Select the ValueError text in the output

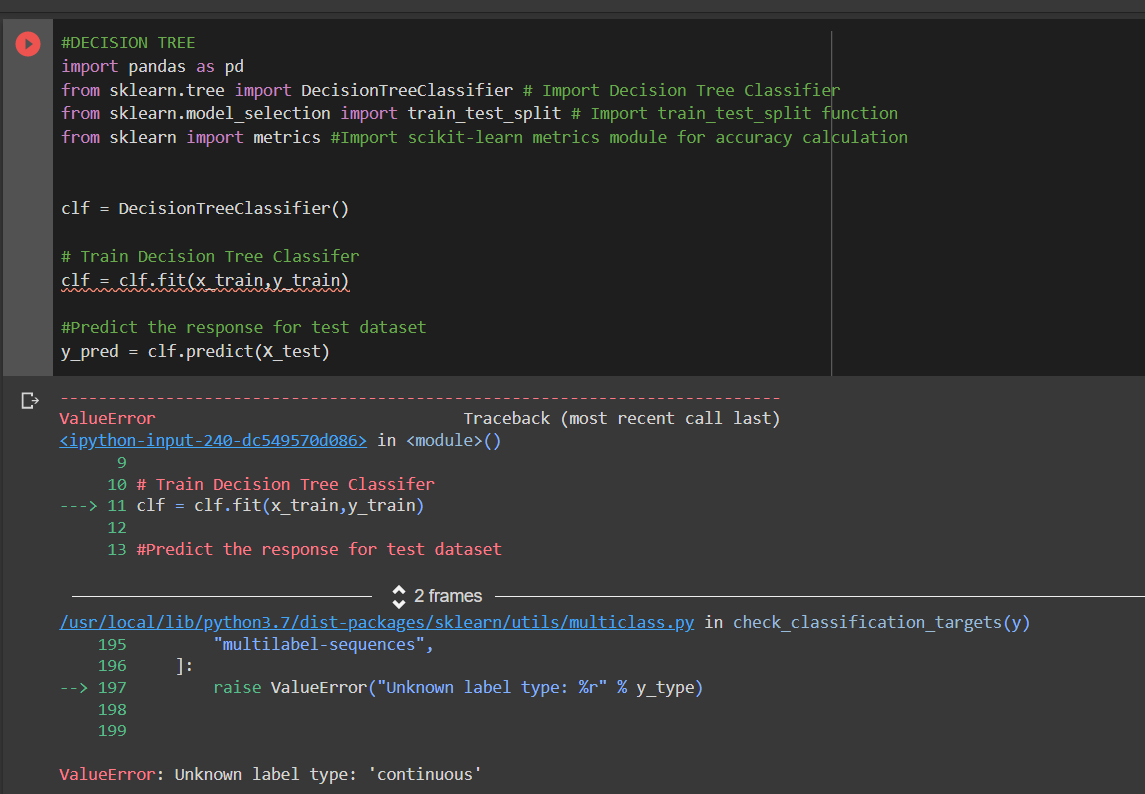tap(106, 418)
